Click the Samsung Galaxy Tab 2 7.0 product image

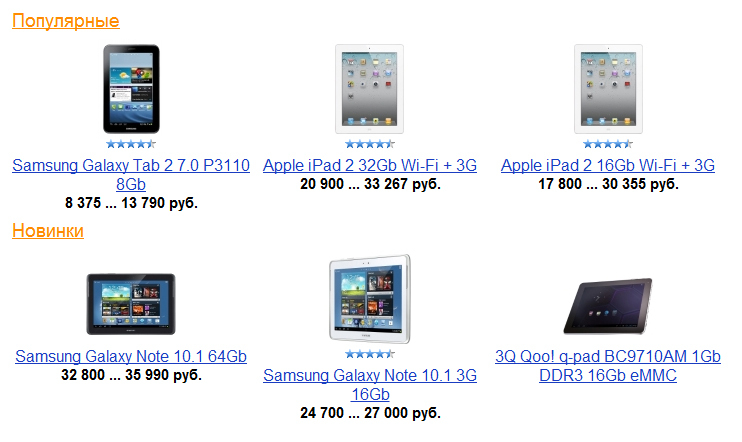point(131,89)
